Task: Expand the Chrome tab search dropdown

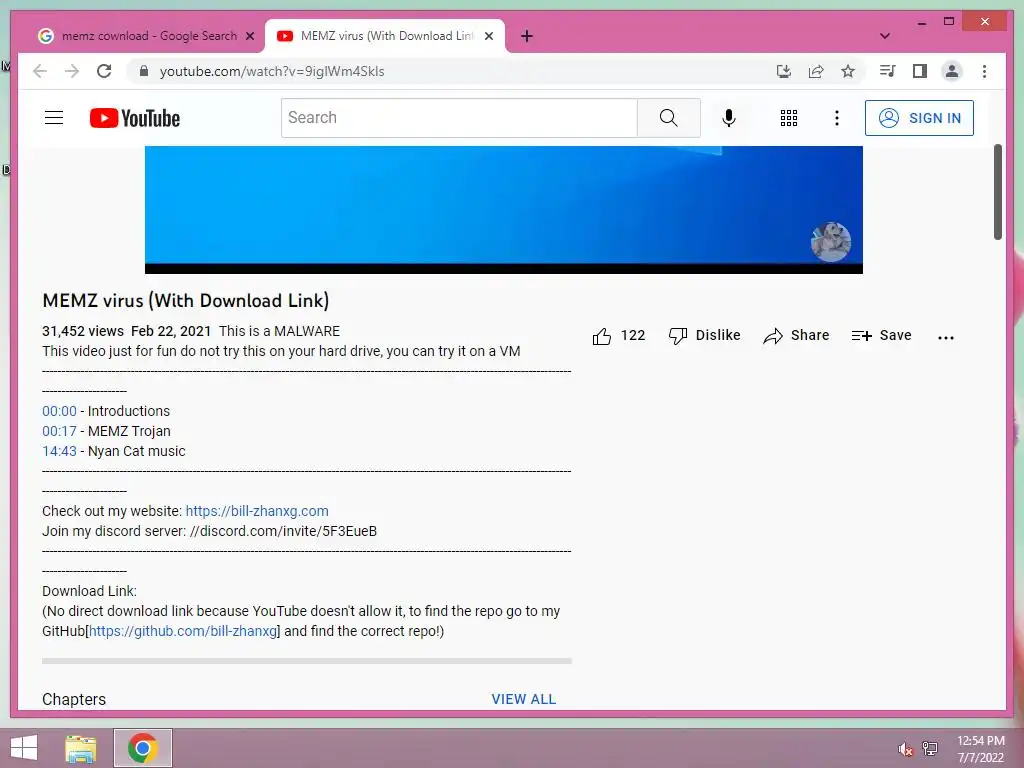Action: point(884,36)
